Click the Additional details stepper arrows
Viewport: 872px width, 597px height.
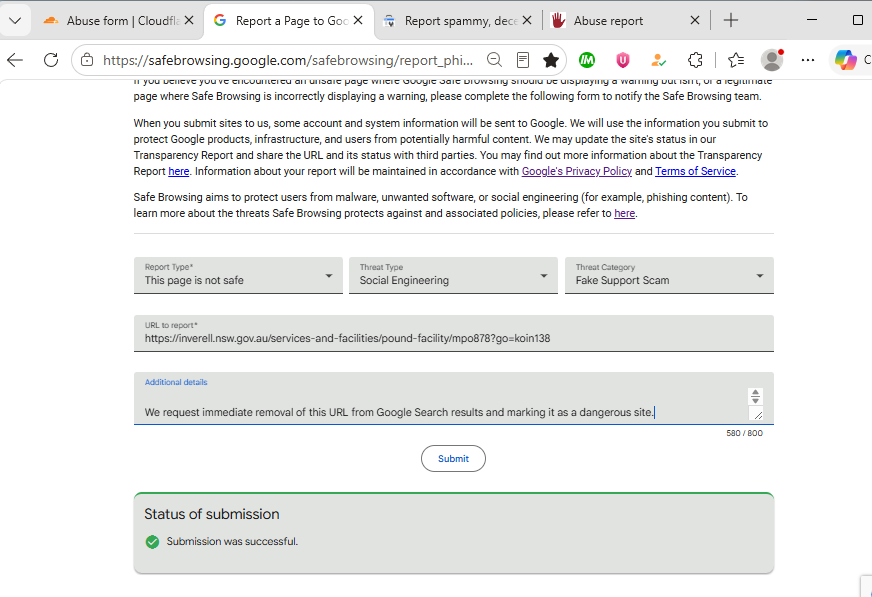[x=755, y=396]
